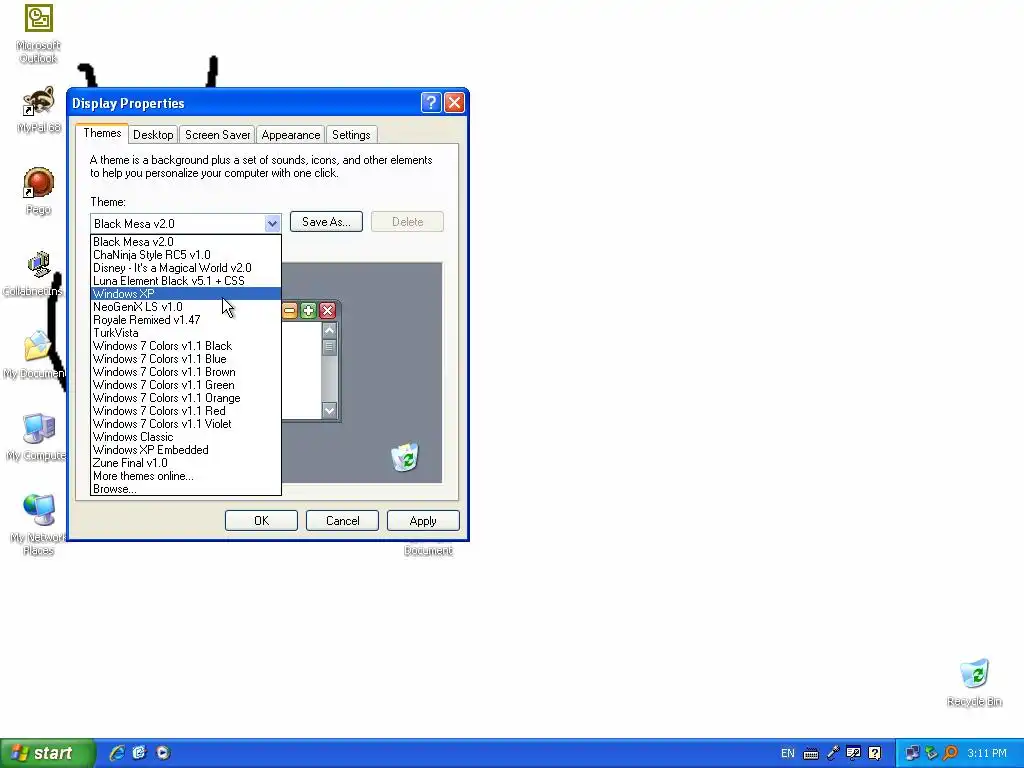
Task: Switch to the Desktop tab
Action: (153, 135)
